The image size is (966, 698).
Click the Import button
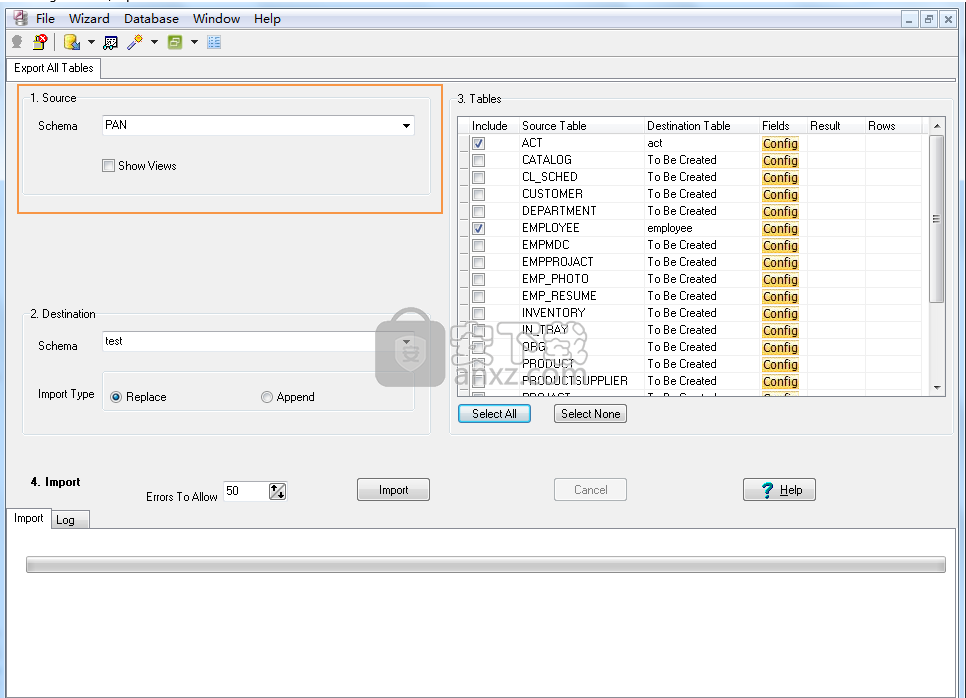point(393,490)
